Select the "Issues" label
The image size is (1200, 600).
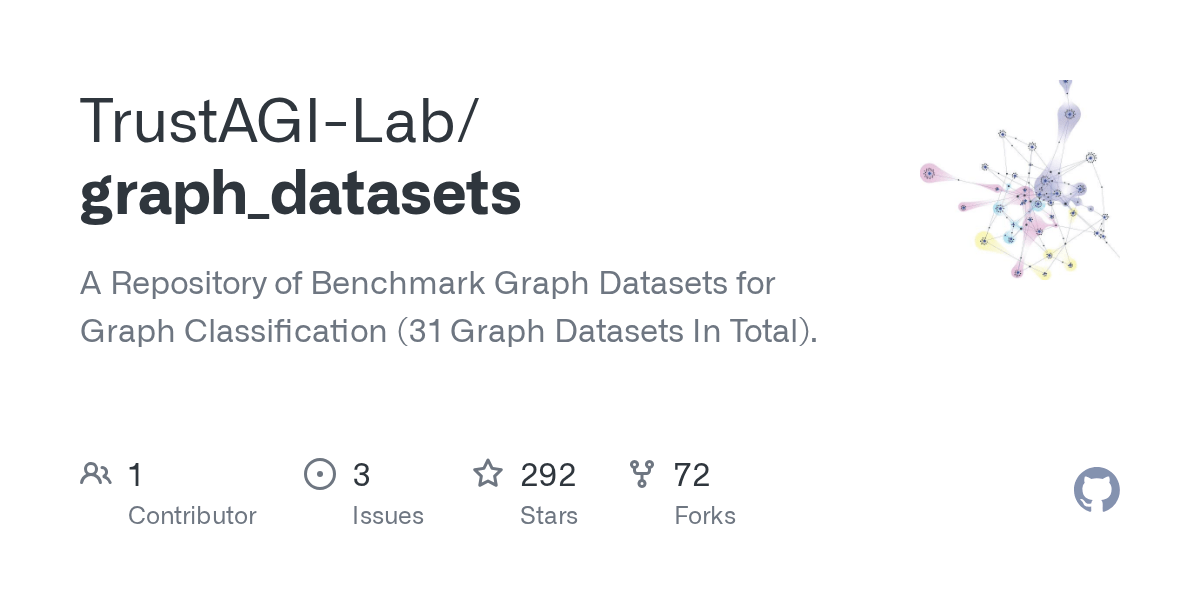[x=388, y=516]
